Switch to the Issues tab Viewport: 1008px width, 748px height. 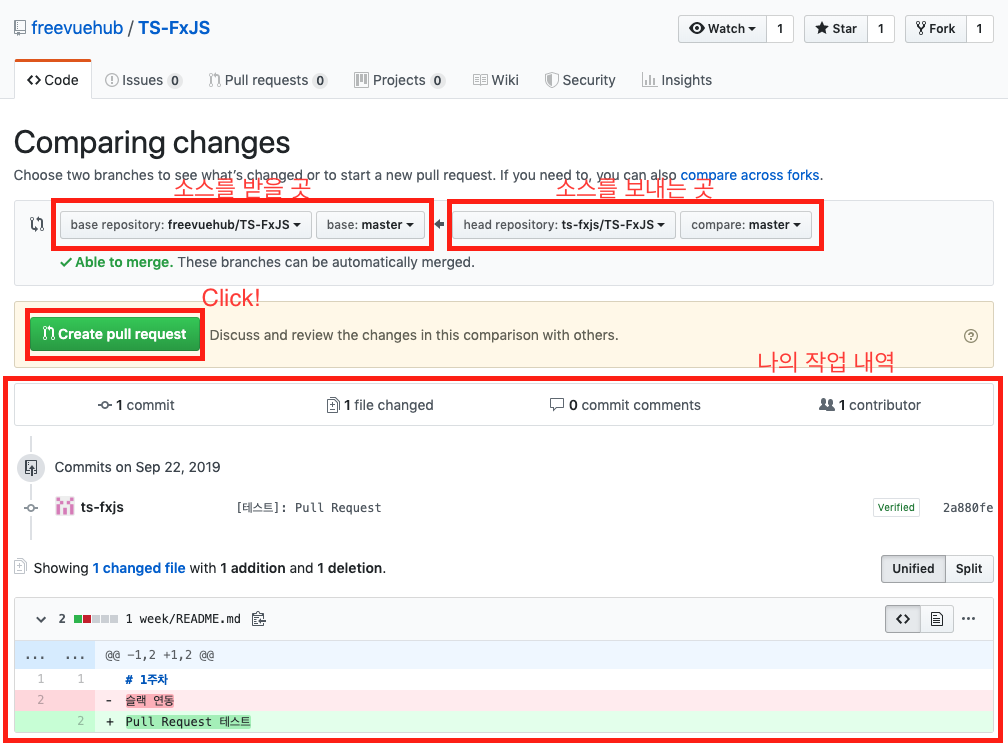[143, 80]
